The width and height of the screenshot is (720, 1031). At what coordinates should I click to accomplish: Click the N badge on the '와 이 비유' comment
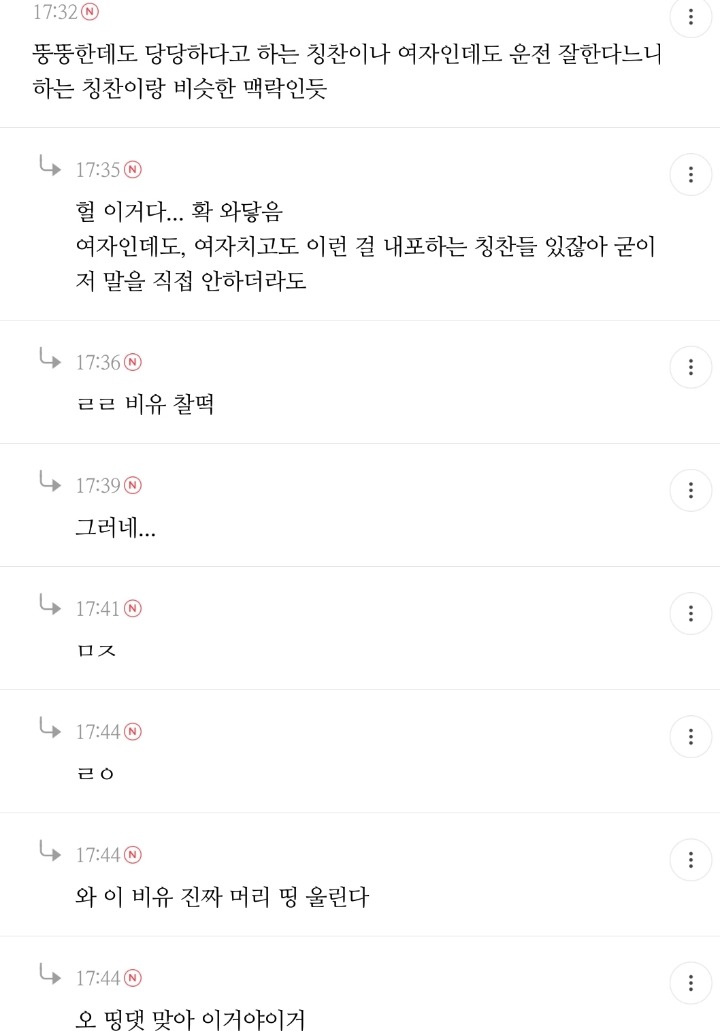pos(134,854)
